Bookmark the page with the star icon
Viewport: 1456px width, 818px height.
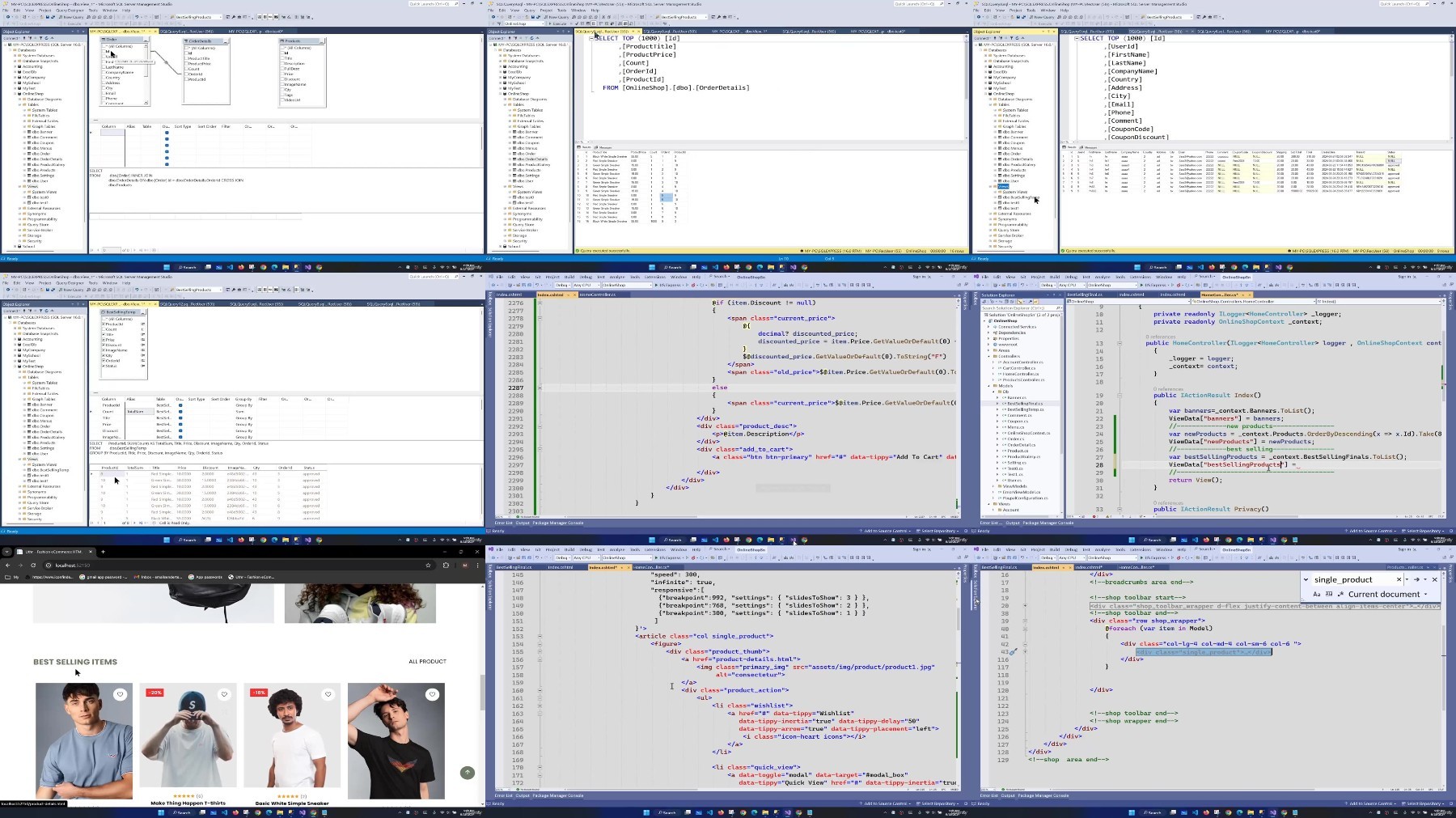428,565
